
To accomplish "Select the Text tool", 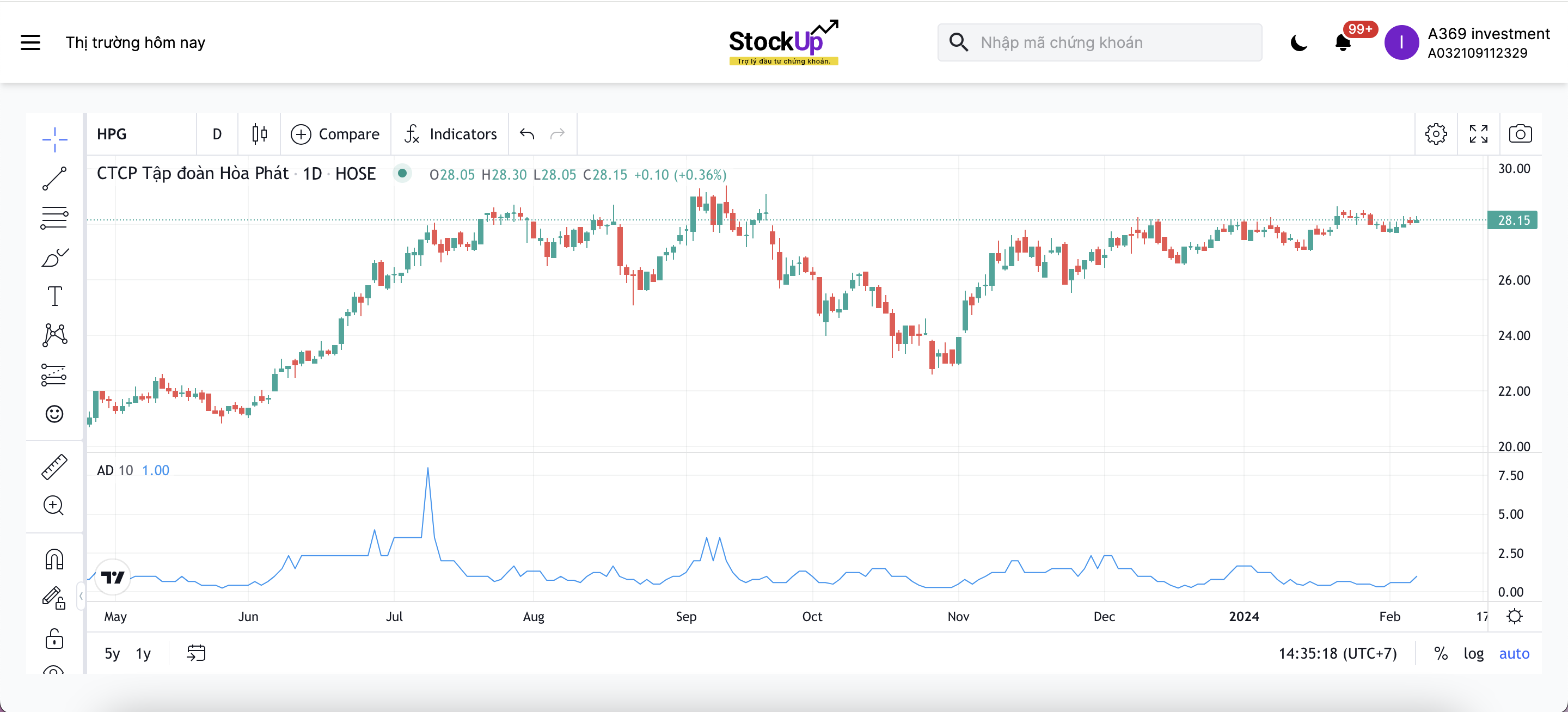I will (x=55, y=296).
